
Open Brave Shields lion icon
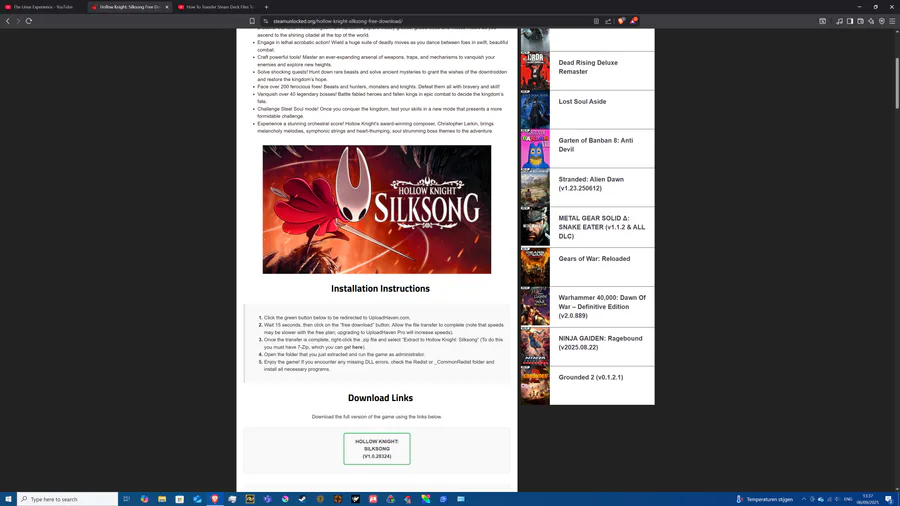tap(621, 21)
